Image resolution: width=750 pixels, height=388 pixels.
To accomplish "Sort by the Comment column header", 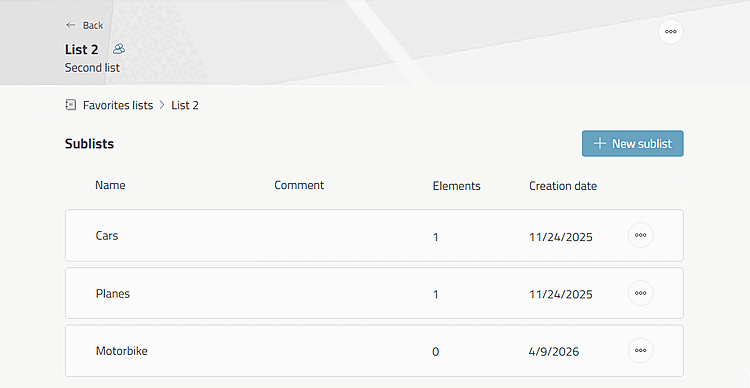I will click(299, 185).
